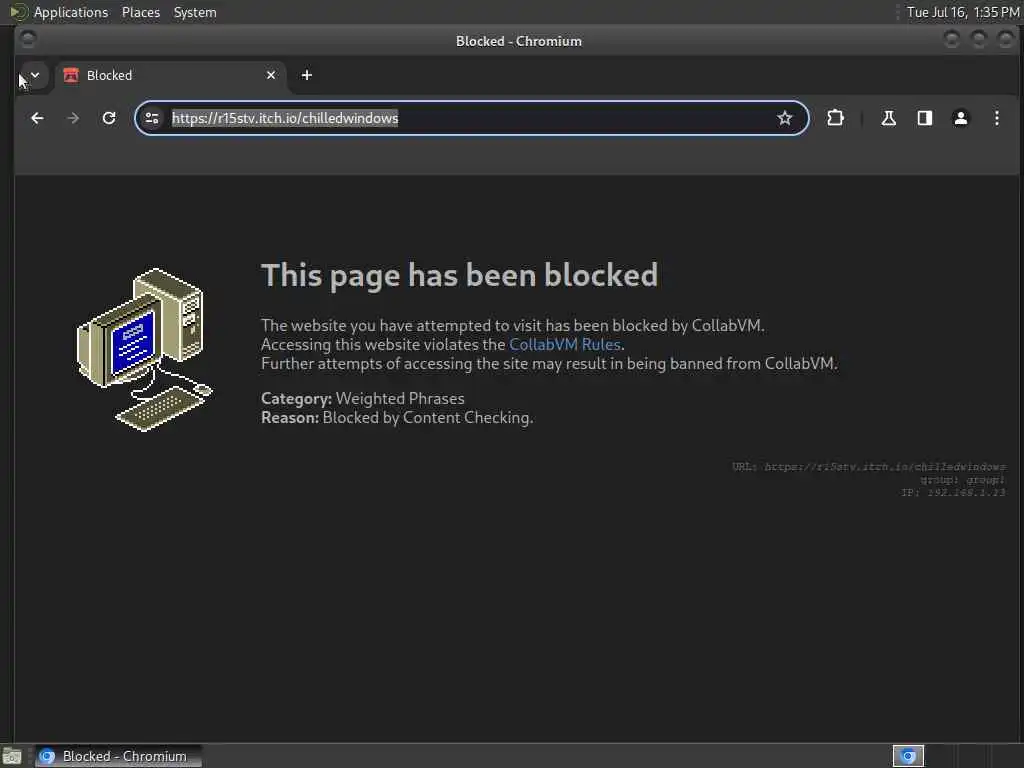
Task: Close the Blocked tab
Action: click(x=271, y=75)
